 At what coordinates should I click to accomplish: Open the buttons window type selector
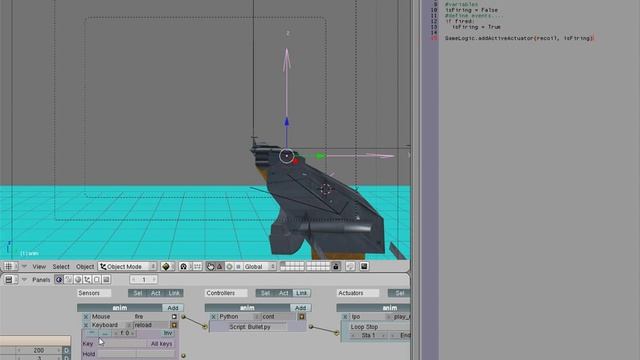click(x=10, y=280)
